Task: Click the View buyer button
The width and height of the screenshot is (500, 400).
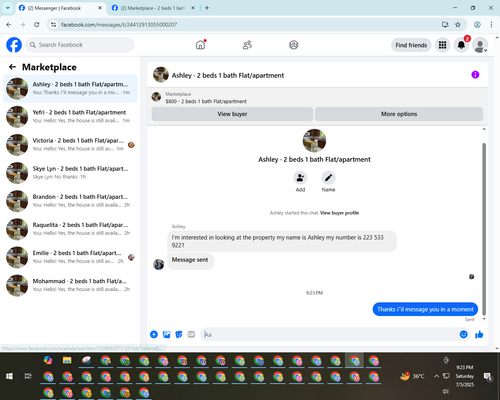Action: (232, 114)
